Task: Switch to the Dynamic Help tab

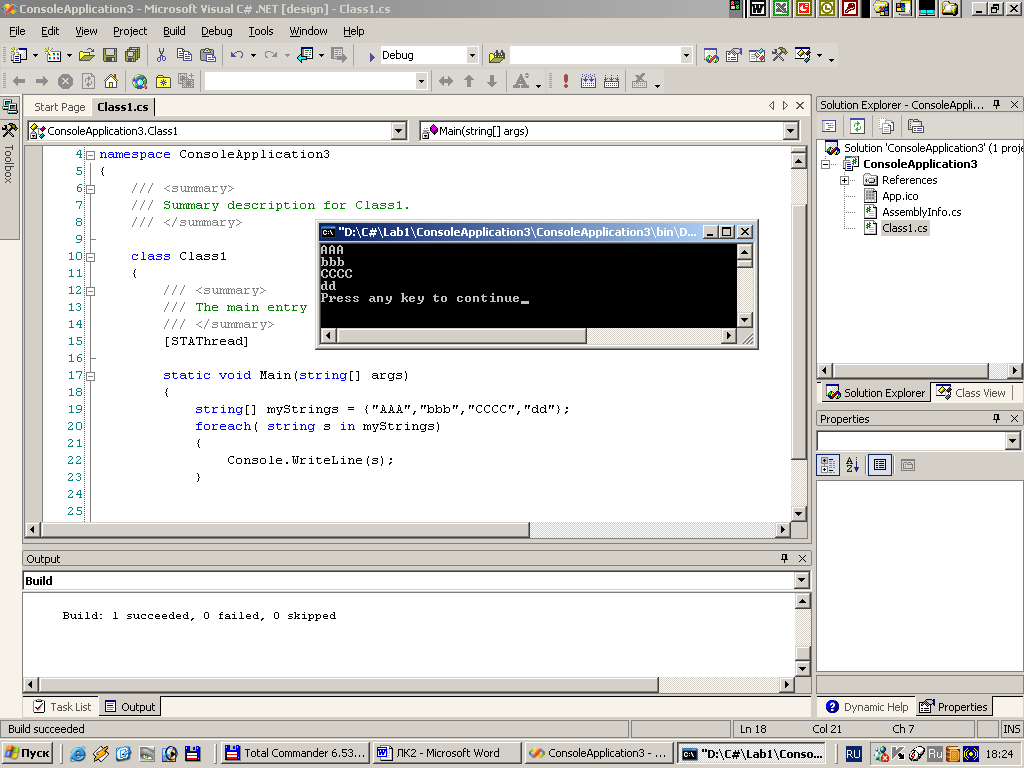Action: point(867,707)
